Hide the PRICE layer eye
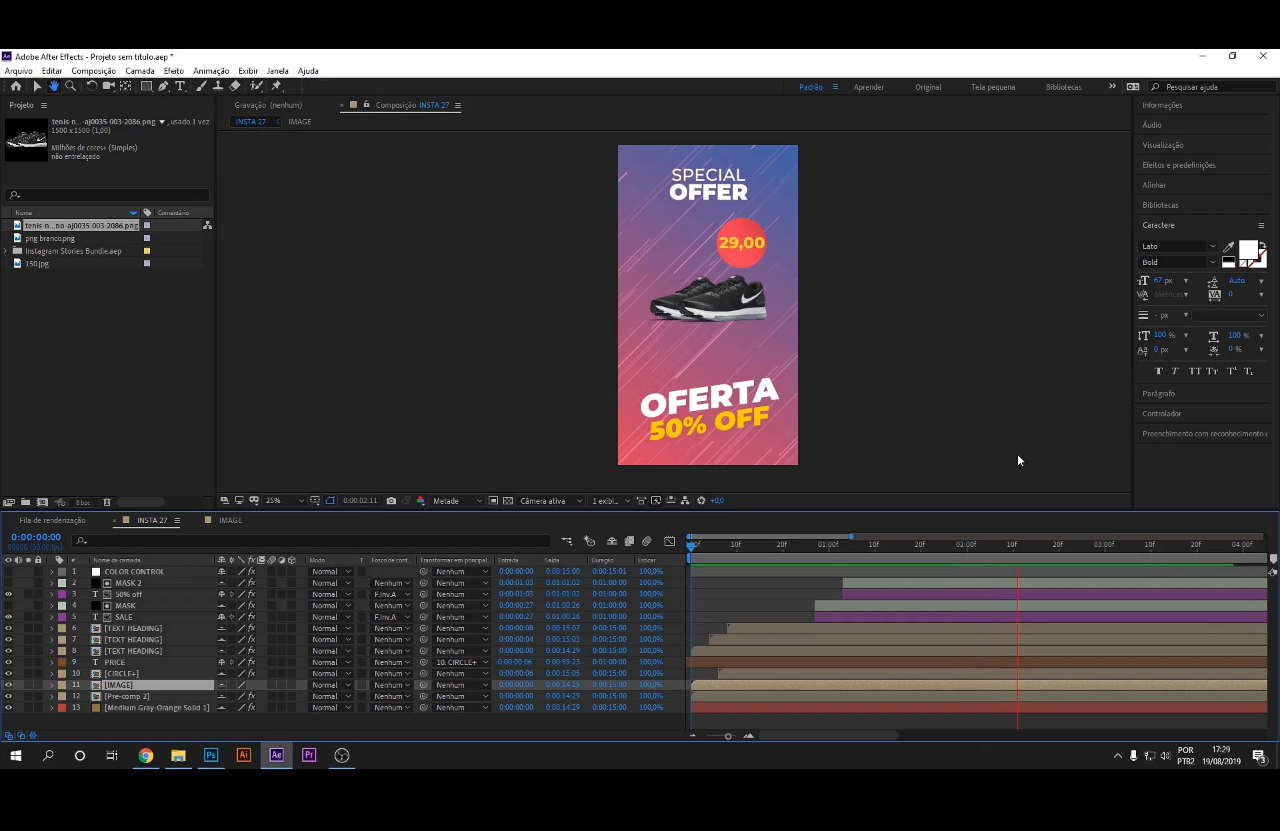1280x831 pixels. (x=8, y=662)
